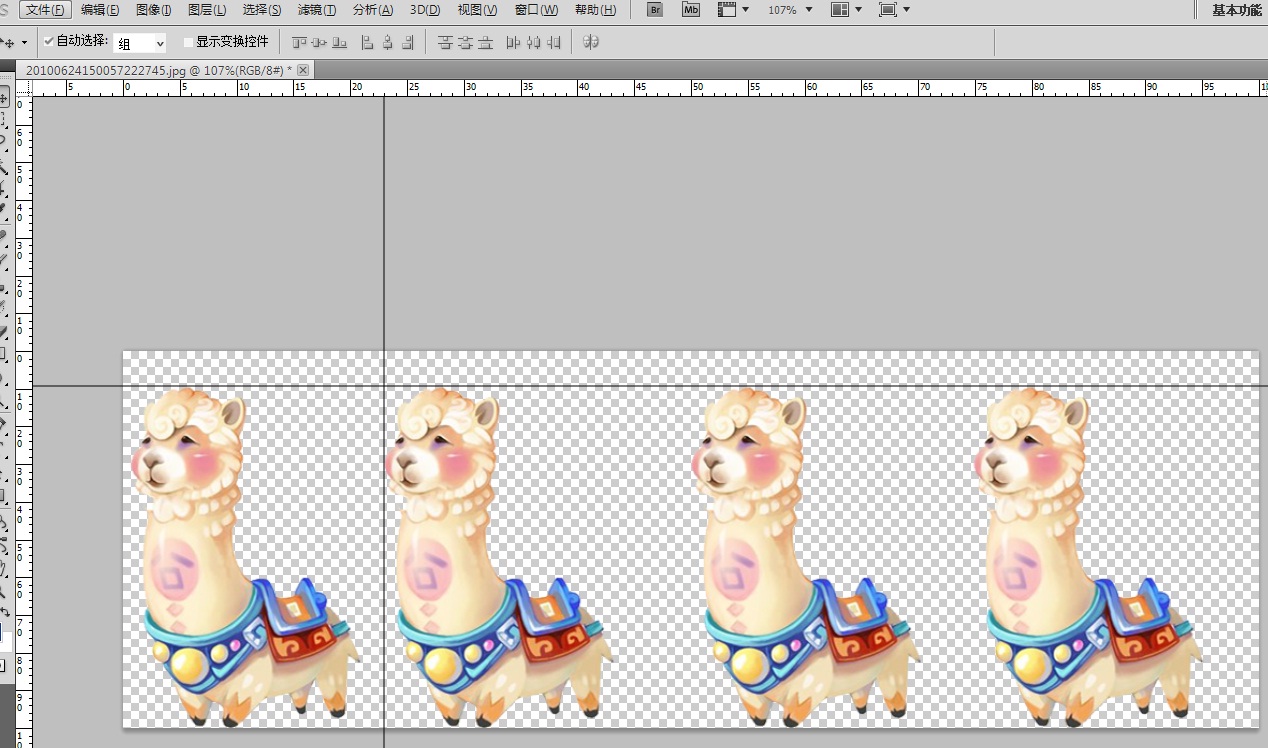Distribute right edges of layers
The height and width of the screenshot is (748, 1268).
coord(553,43)
